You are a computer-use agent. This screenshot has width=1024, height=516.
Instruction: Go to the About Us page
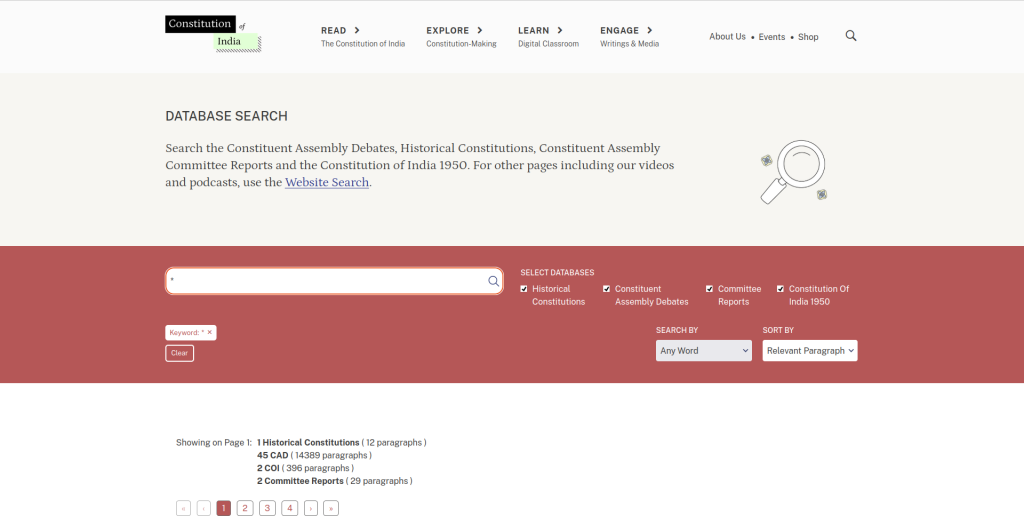pyautogui.click(x=728, y=37)
